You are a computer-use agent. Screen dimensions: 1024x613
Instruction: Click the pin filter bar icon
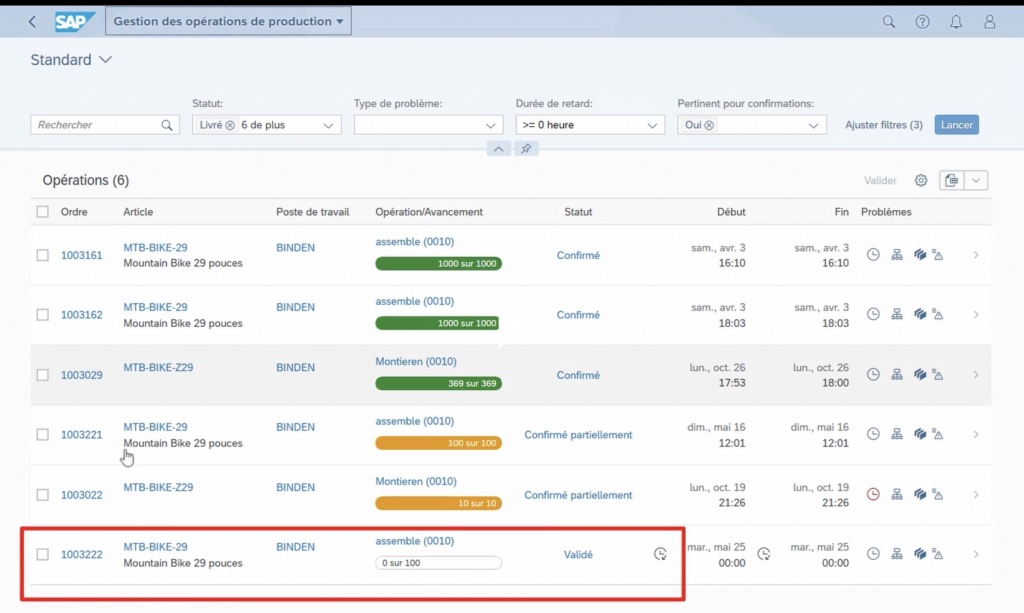tap(526, 149)
